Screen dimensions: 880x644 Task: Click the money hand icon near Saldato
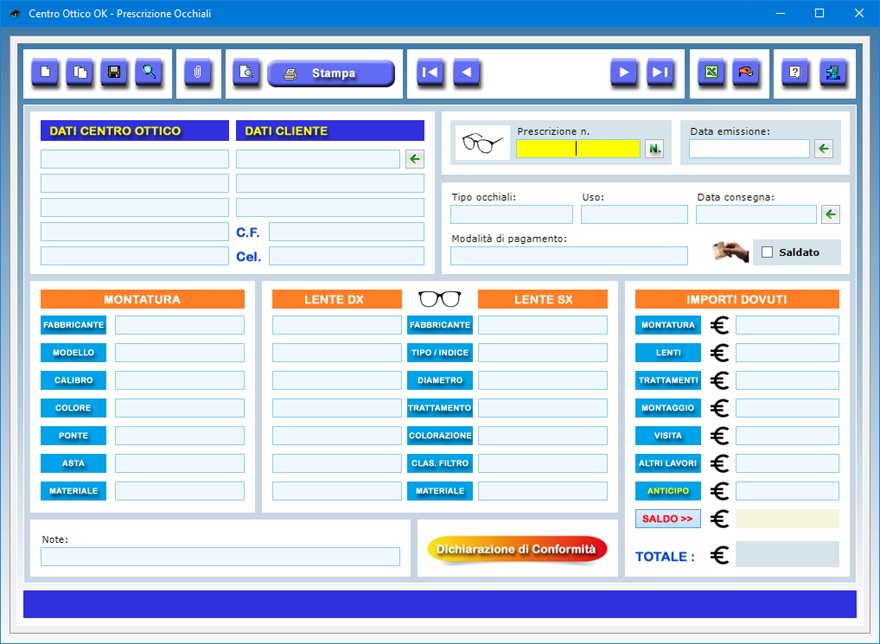click(x=730, y=252)
